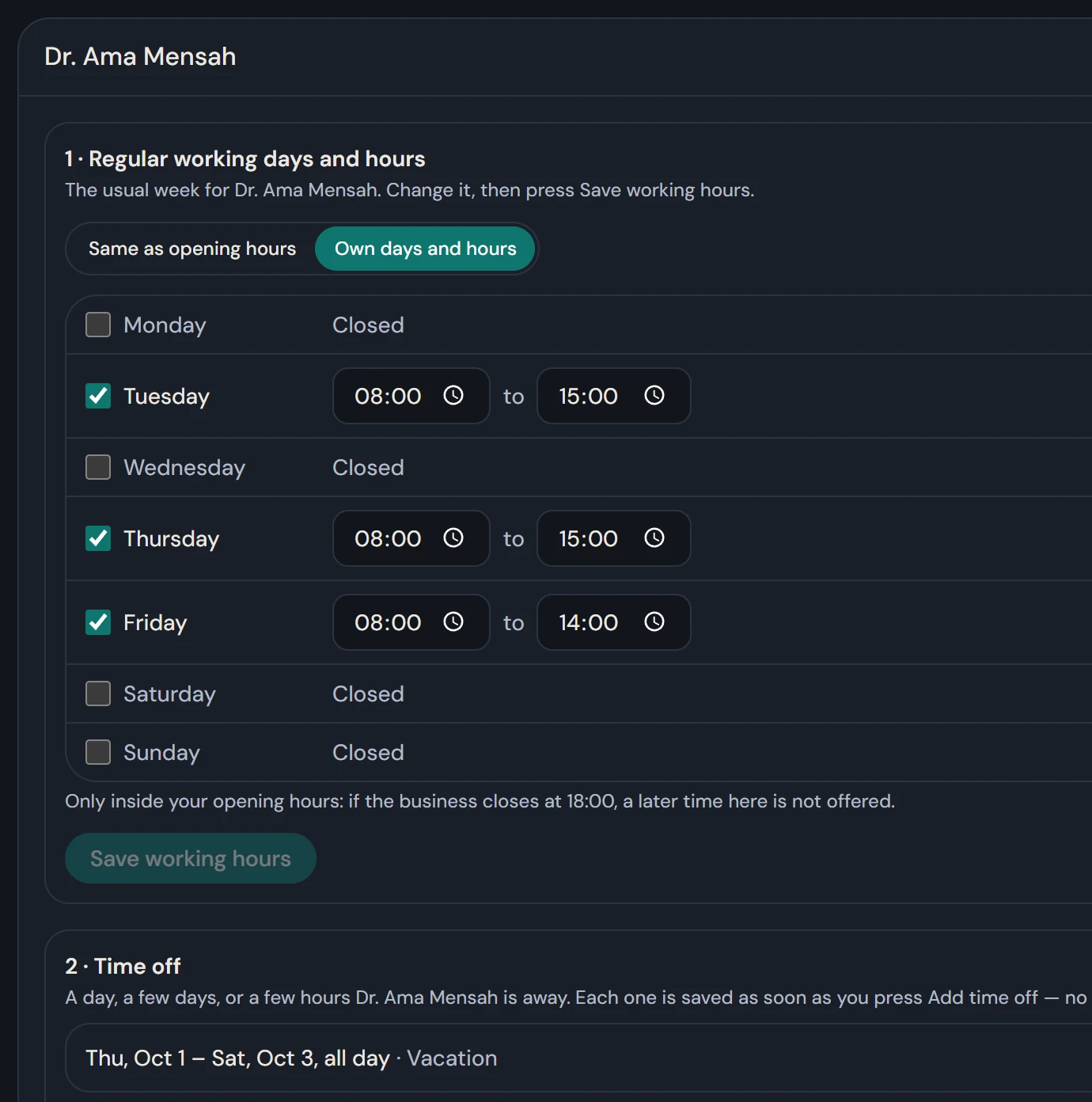Click the Tuesday day label
This screenshot has height=1102, width=1092.
tap(166, 396)
